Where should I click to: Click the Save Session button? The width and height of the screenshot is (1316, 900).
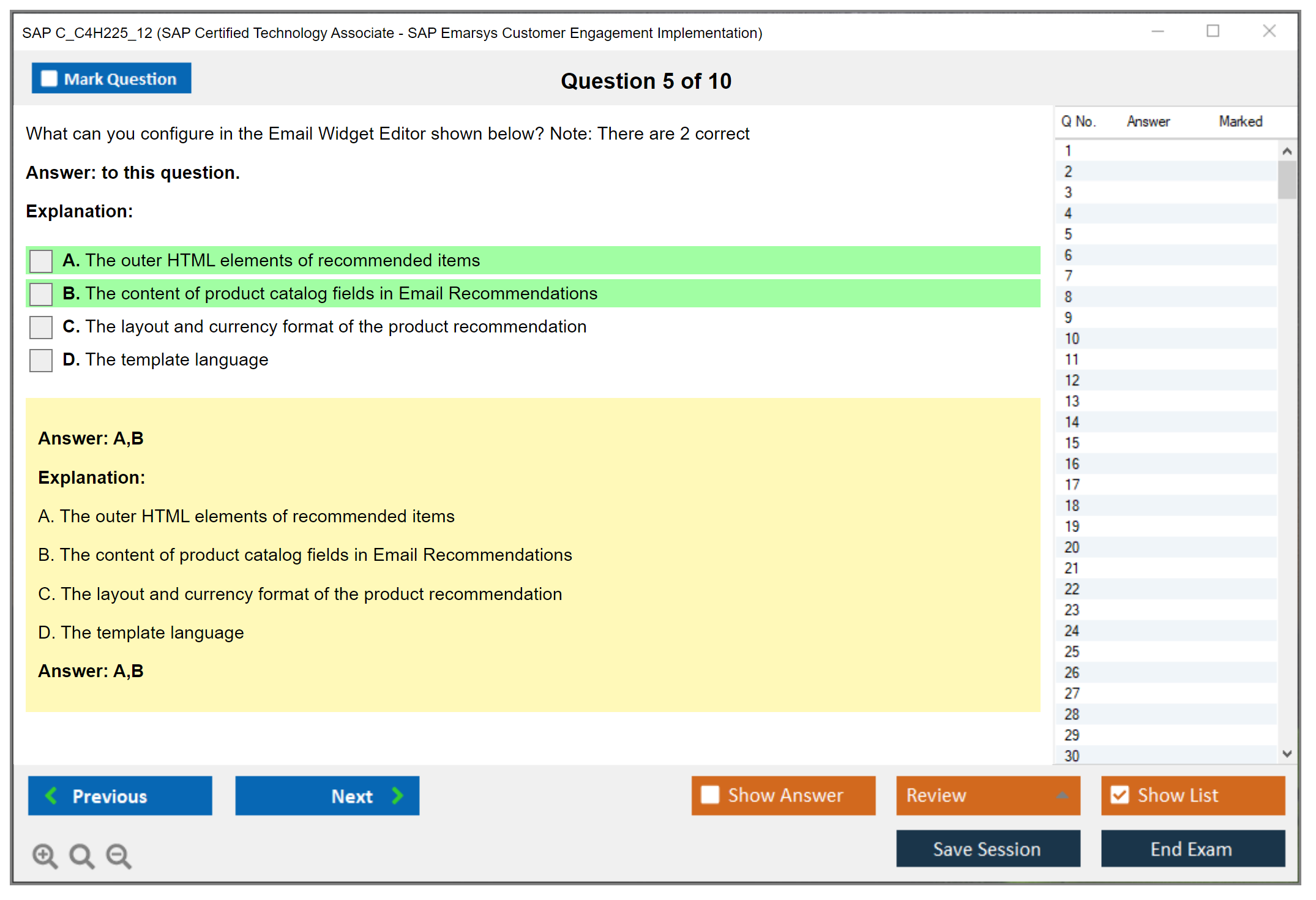987,849
